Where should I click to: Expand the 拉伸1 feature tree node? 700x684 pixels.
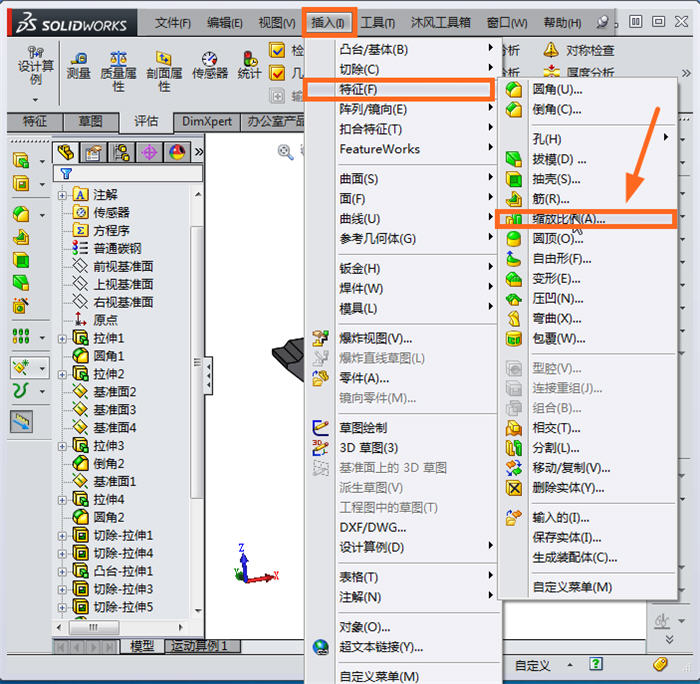[63, 339]
